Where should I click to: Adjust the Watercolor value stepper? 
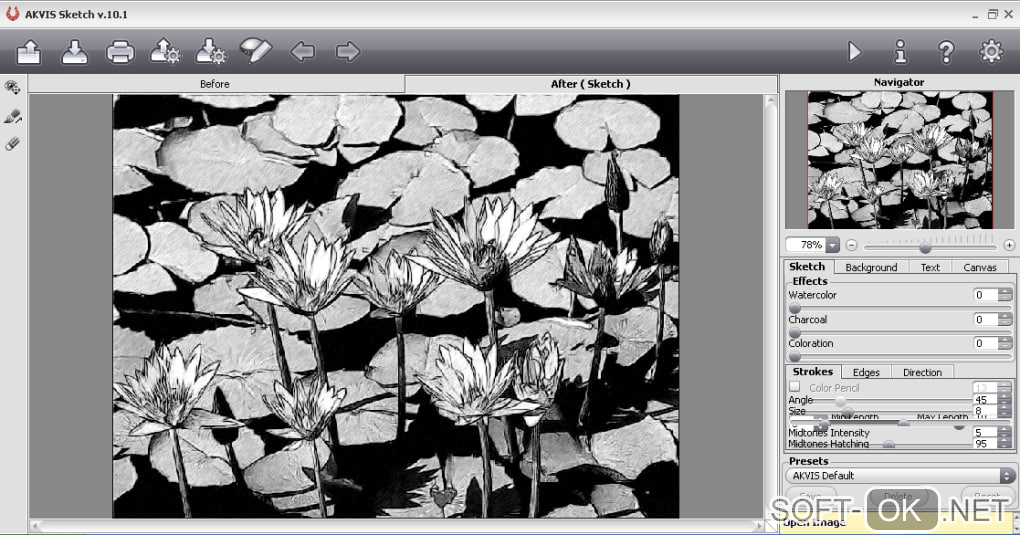coord(1005,295)
